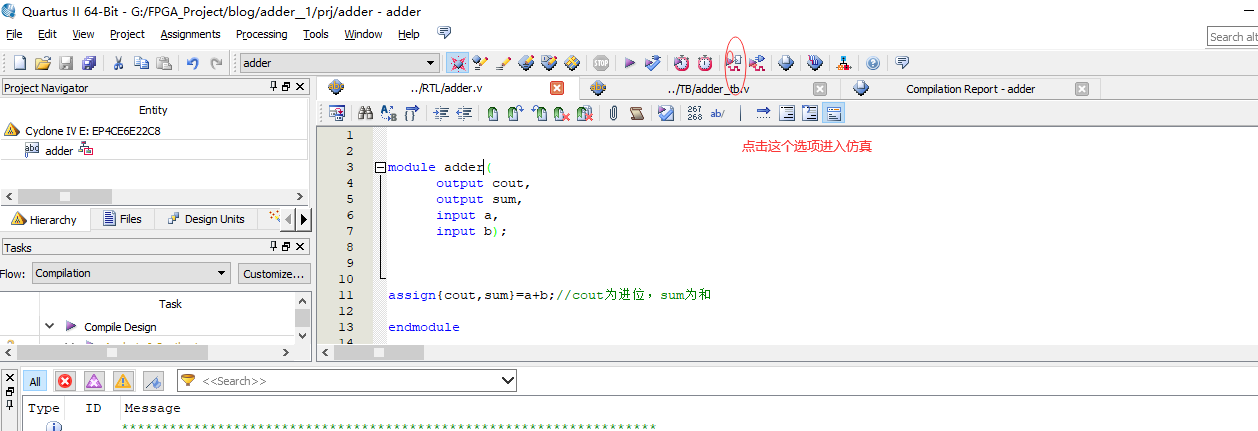This screenshot has height=431, width=1258.
Task: Close the Compilation Report tab
Action: coord(1081,88)
